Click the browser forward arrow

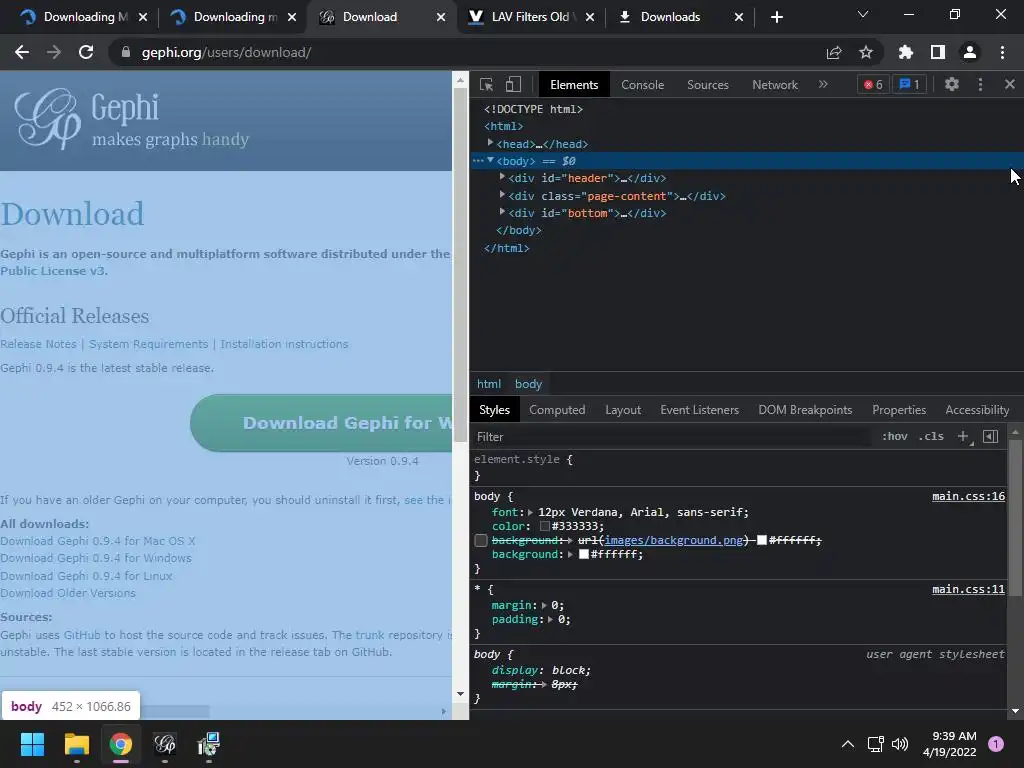tap(54, 52)
